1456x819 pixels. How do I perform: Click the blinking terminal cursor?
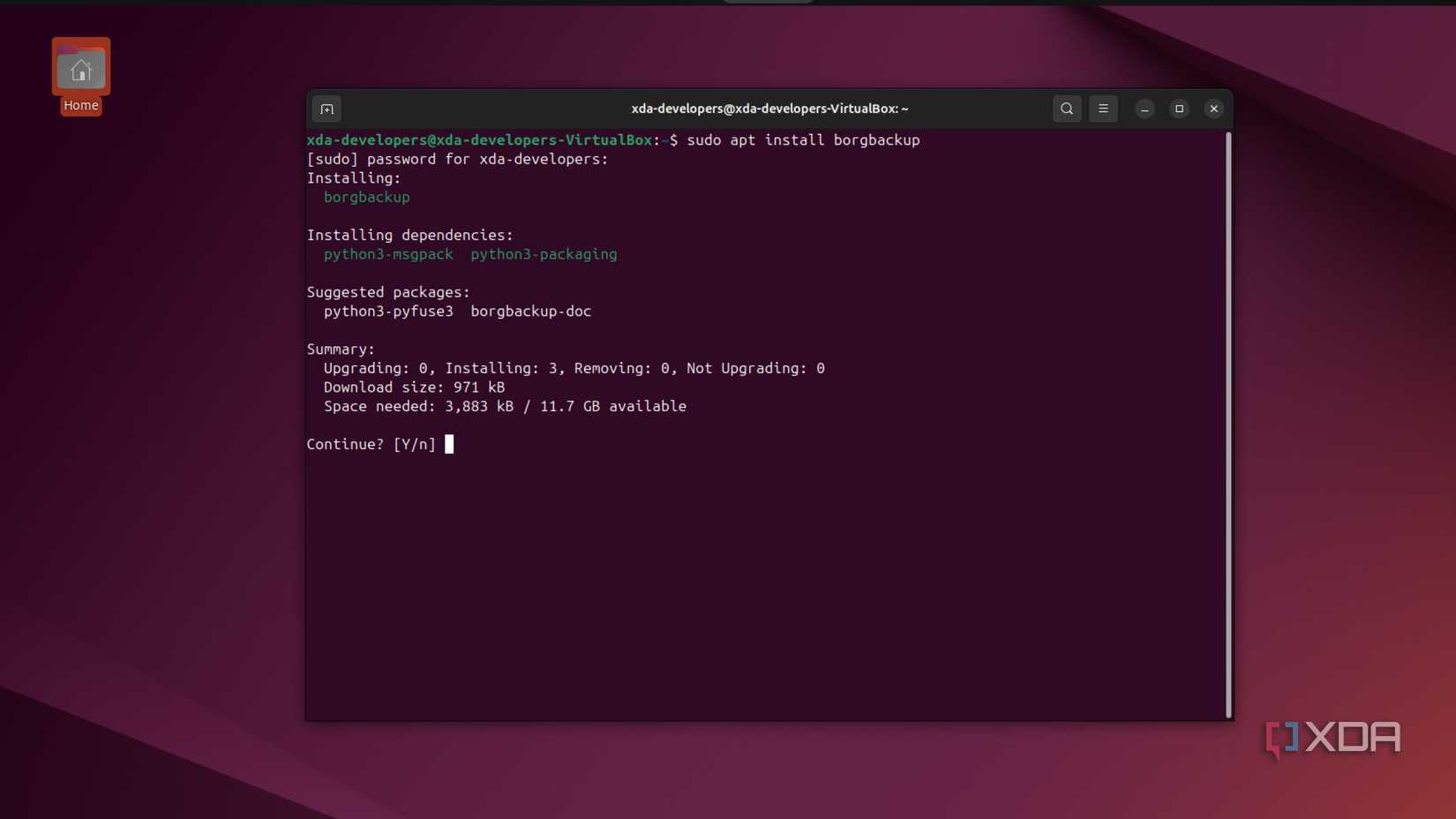point(449,444)
